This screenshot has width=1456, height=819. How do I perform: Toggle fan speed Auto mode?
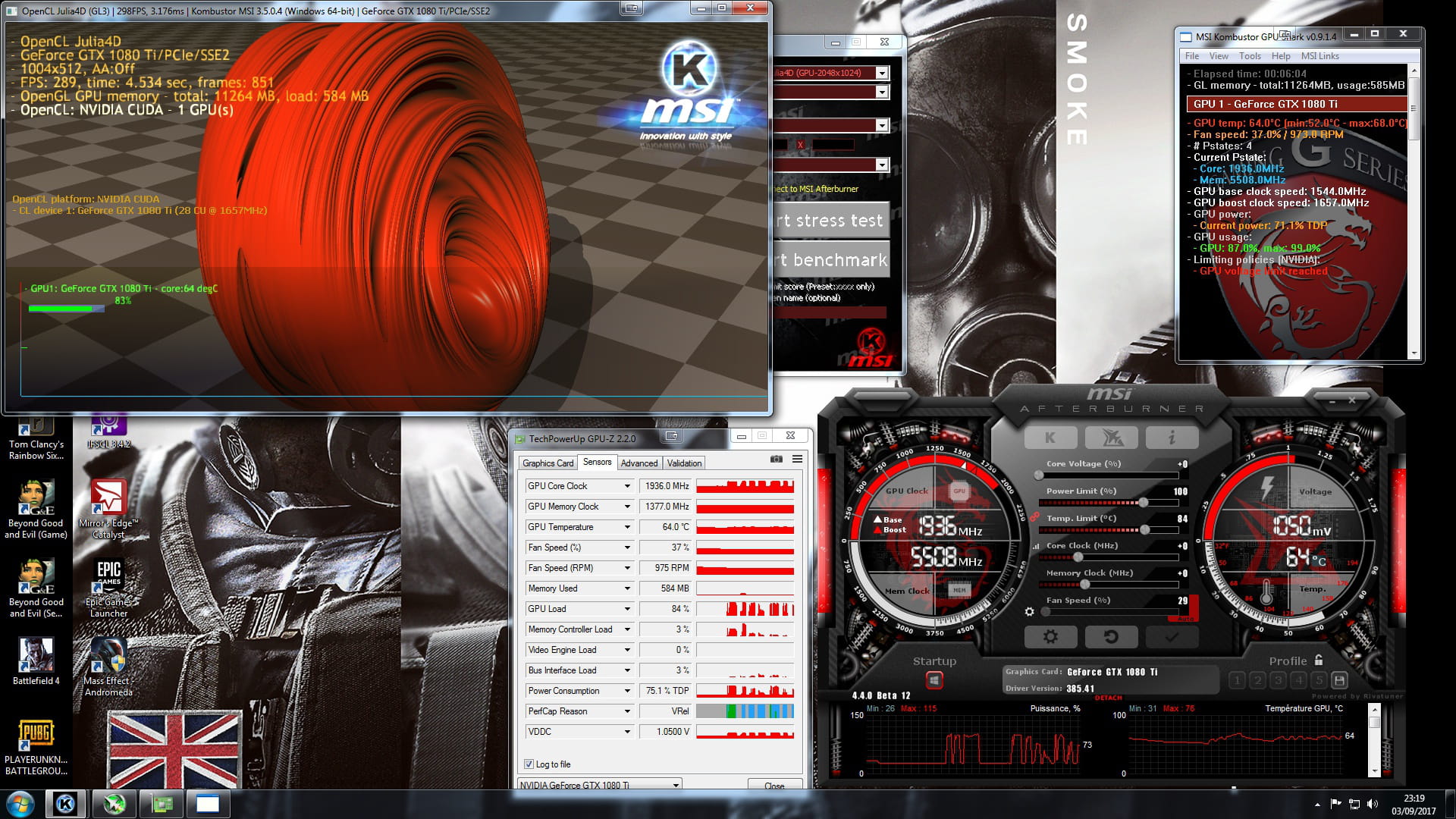(1185, 619)
